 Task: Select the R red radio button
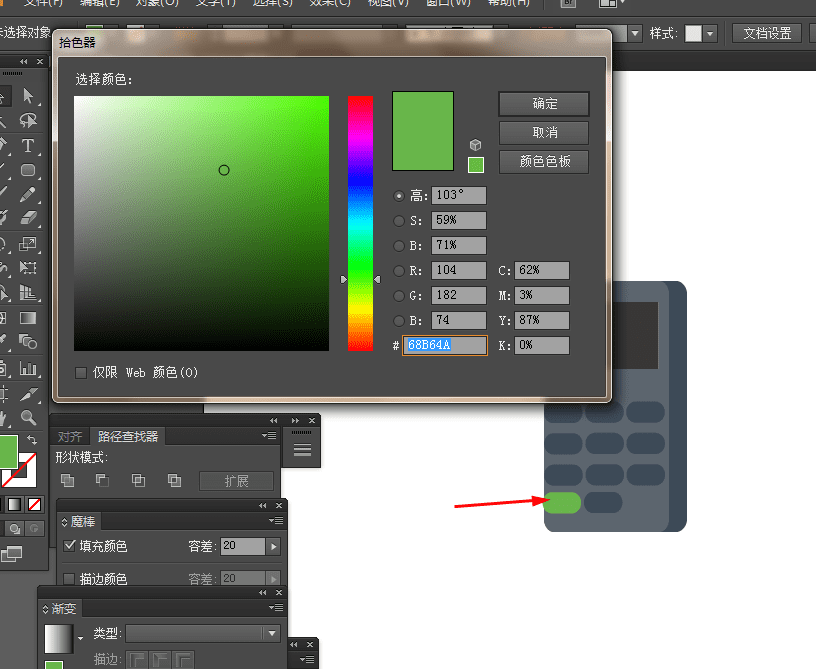point(399,271)
